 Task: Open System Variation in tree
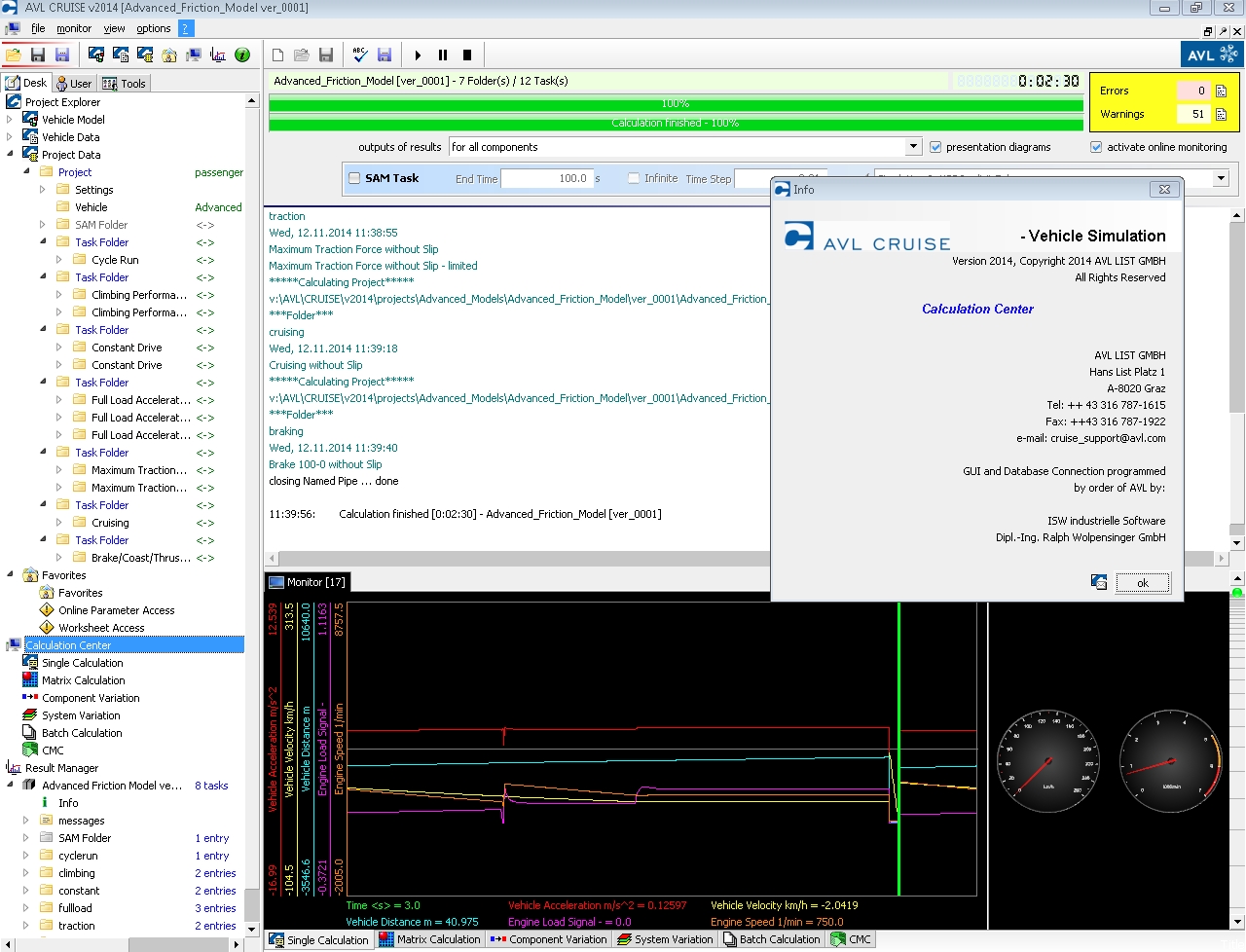pos(81,715)
